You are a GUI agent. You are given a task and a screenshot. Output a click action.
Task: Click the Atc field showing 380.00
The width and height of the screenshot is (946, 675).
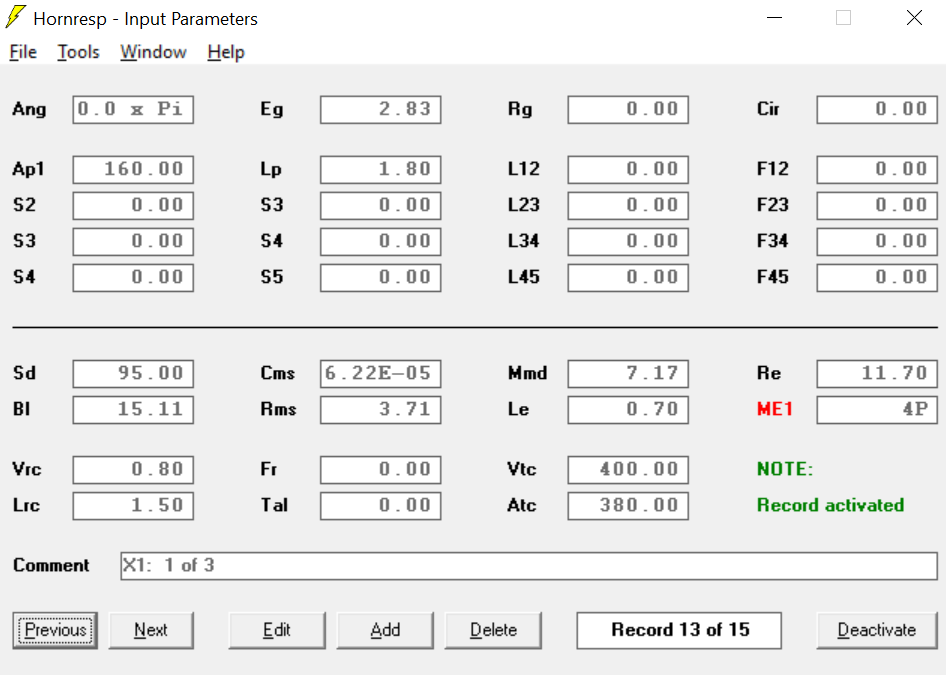pyautogui.click(x=628, y=506)
